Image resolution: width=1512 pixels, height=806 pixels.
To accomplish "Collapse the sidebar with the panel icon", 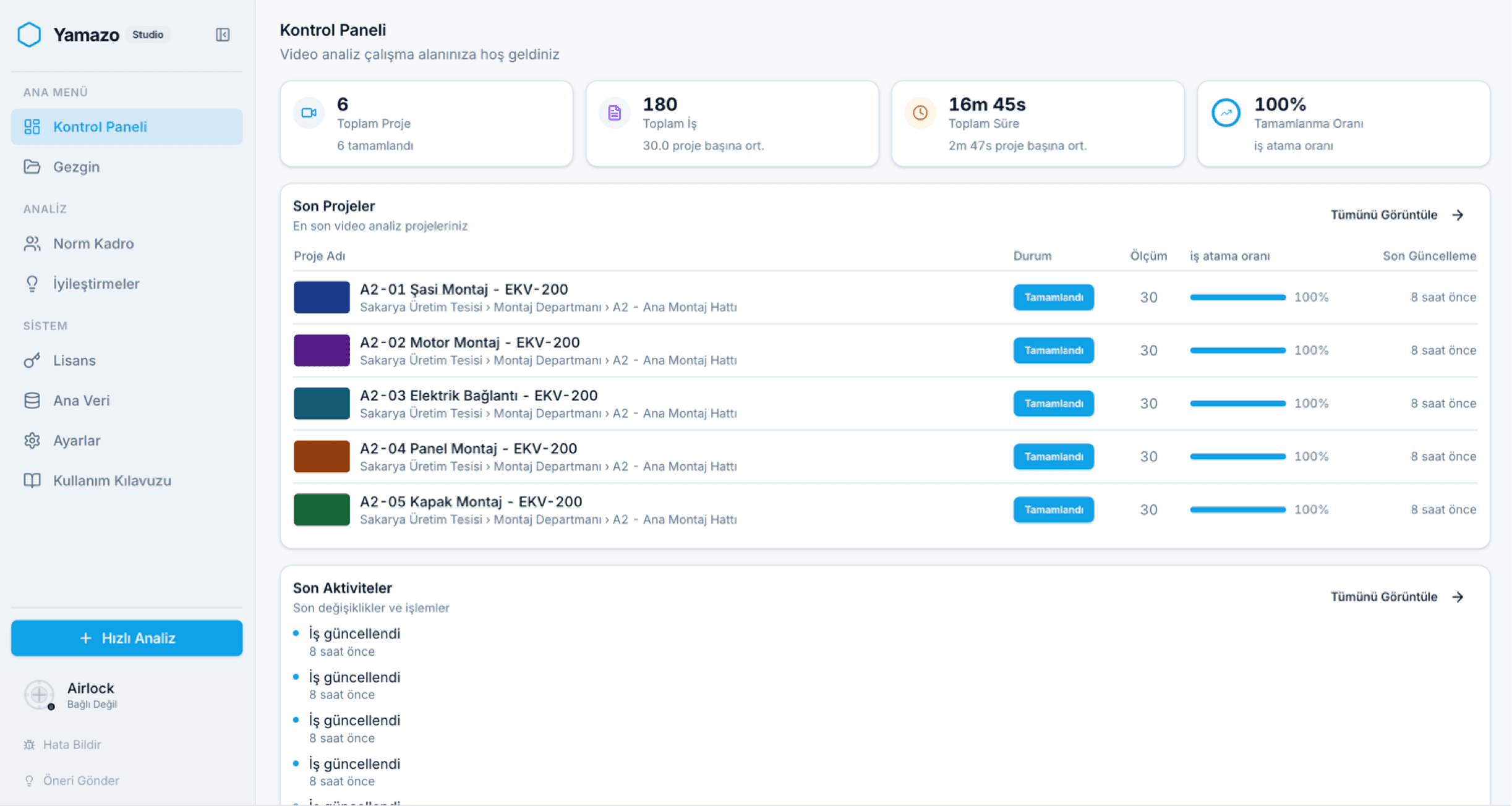I will pyautogui.click(x=223, y=35).
